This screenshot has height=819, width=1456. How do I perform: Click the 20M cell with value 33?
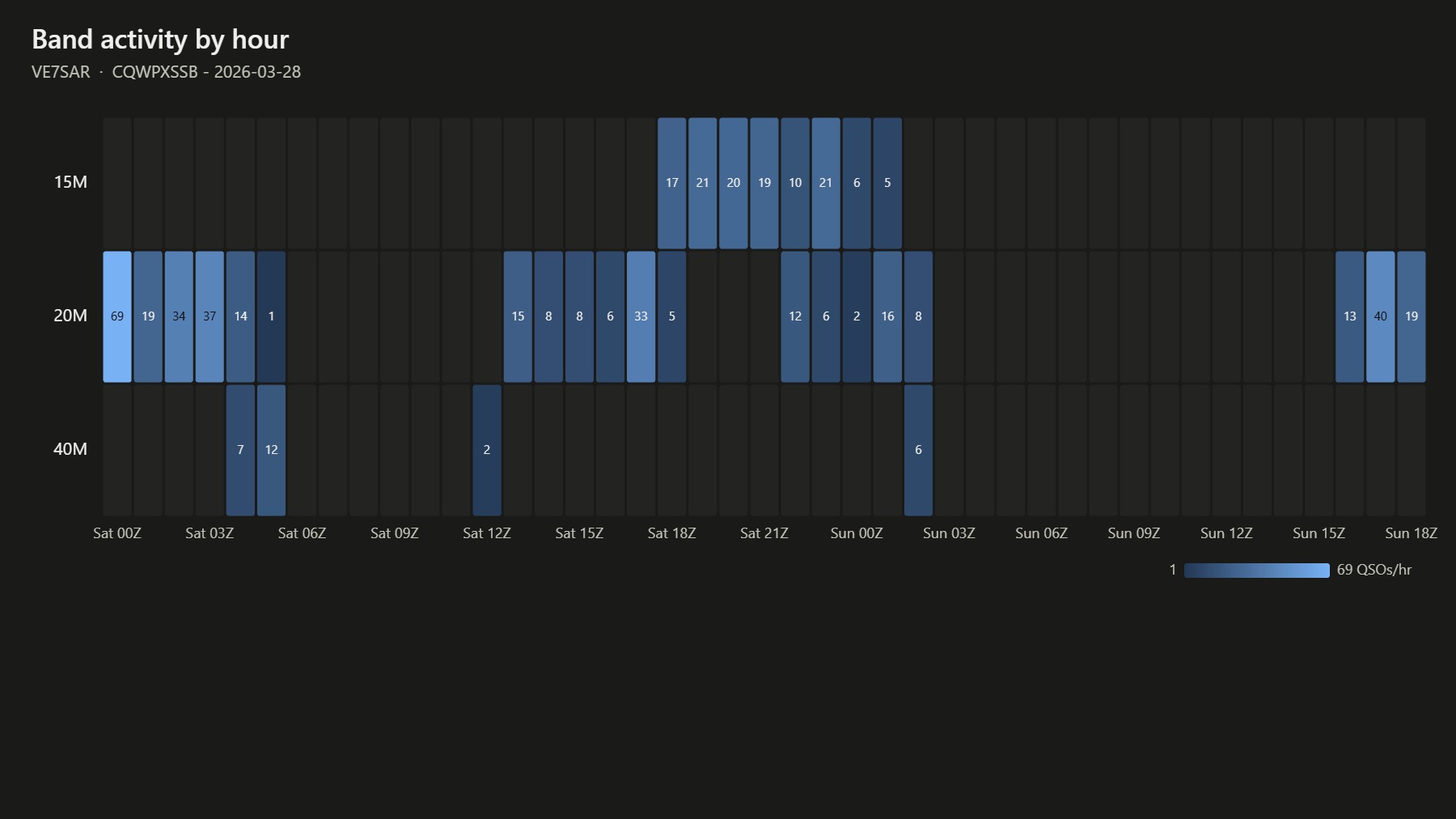(x=641, y=316)
